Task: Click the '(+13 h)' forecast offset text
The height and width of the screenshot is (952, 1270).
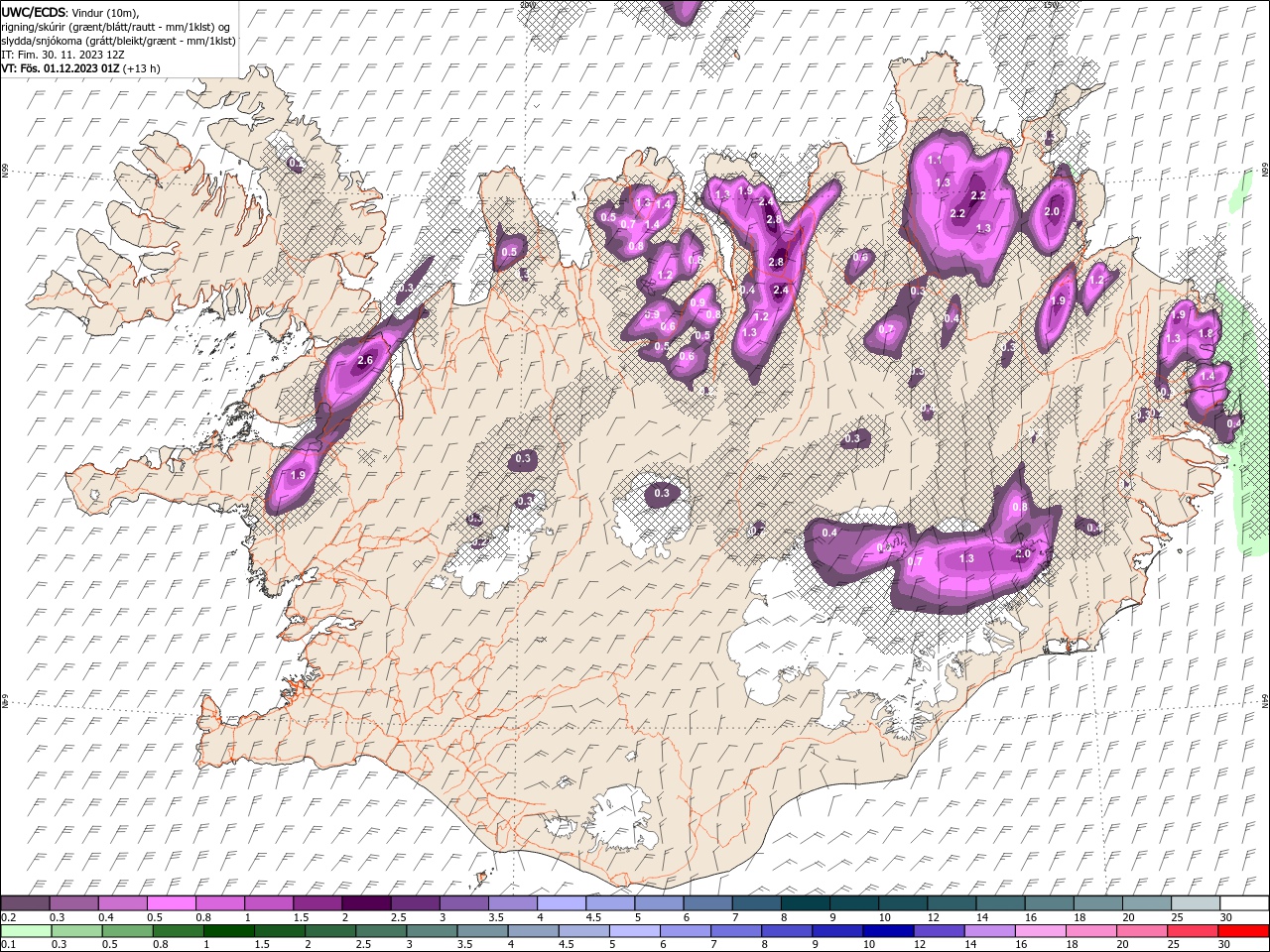Action: (142, 68)
